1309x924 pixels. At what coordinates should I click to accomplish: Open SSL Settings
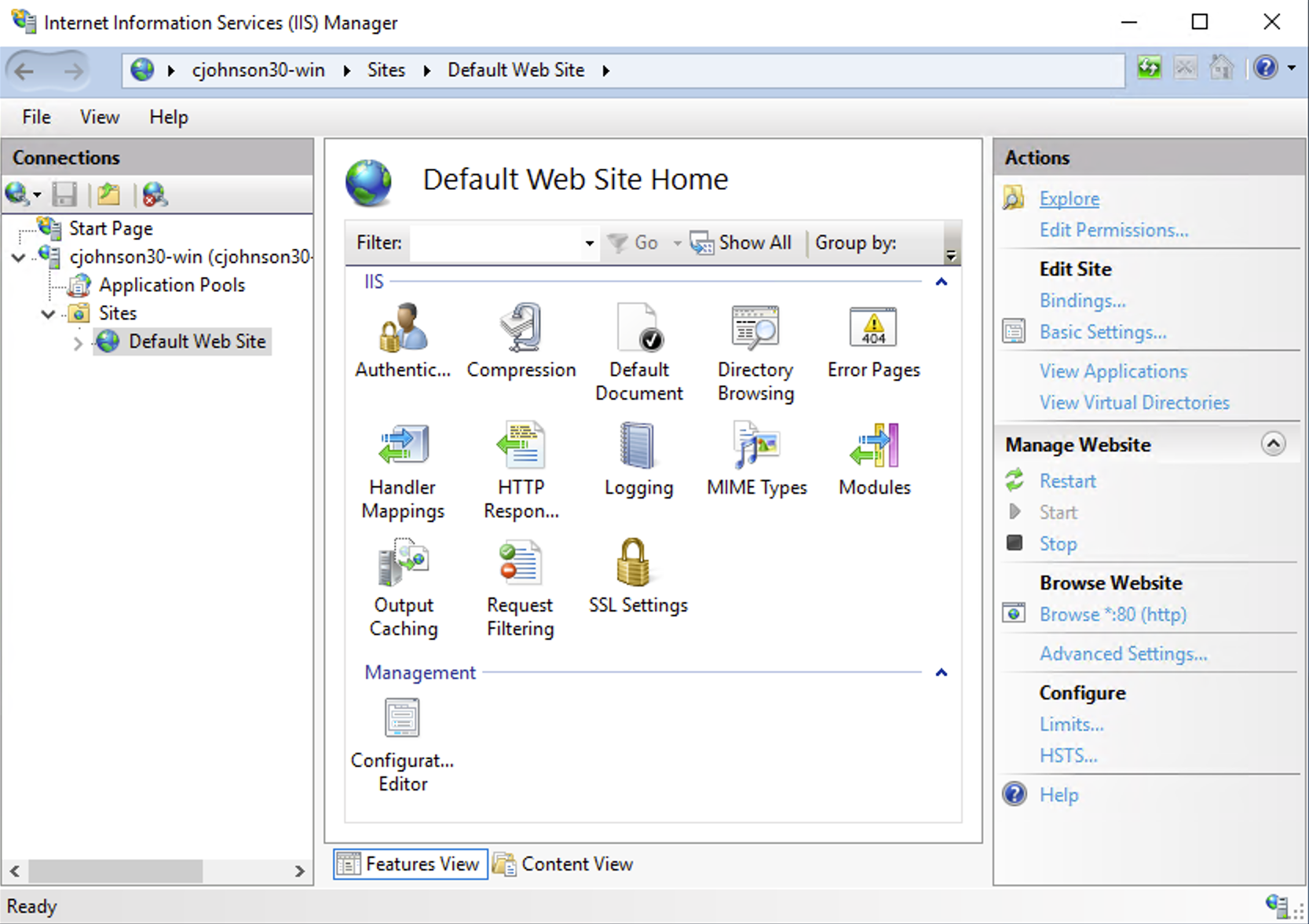[x=638, y=577]
